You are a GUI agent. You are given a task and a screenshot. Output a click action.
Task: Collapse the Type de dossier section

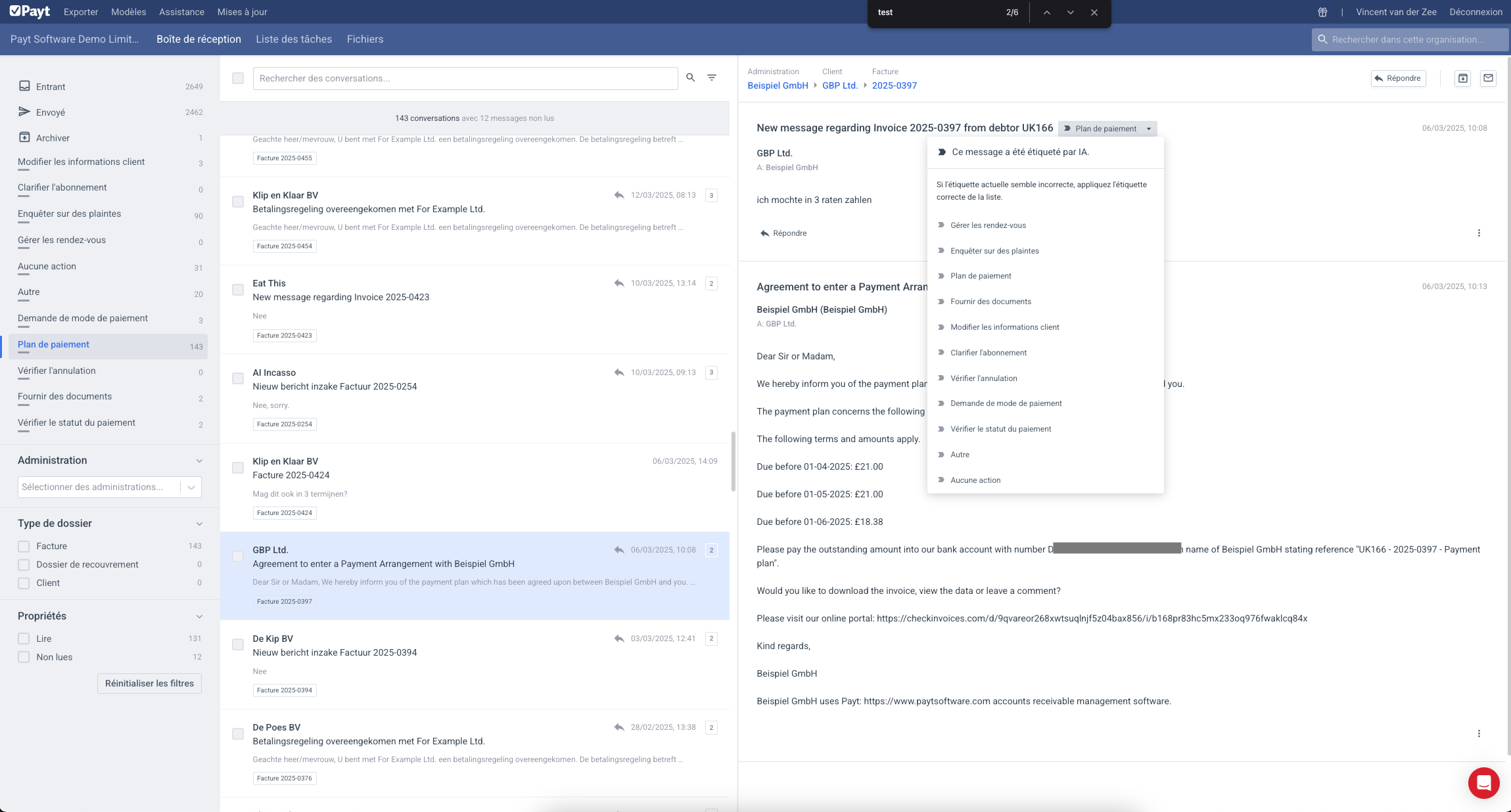(199, 524)
